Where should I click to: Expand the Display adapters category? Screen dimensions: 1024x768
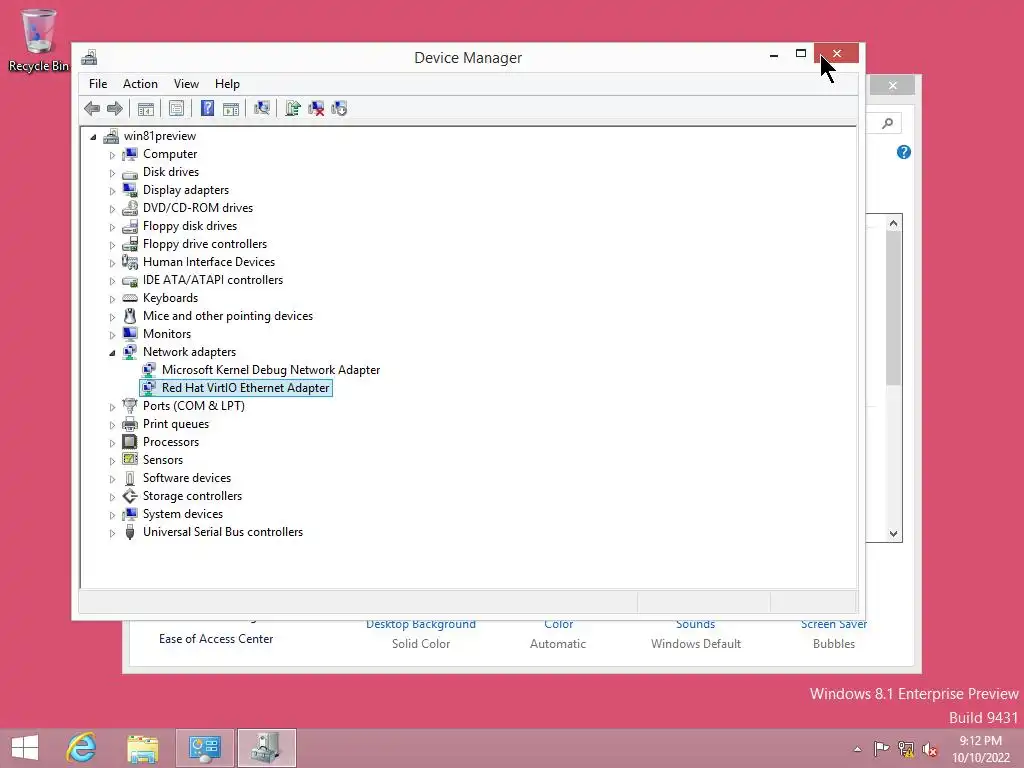112,191
